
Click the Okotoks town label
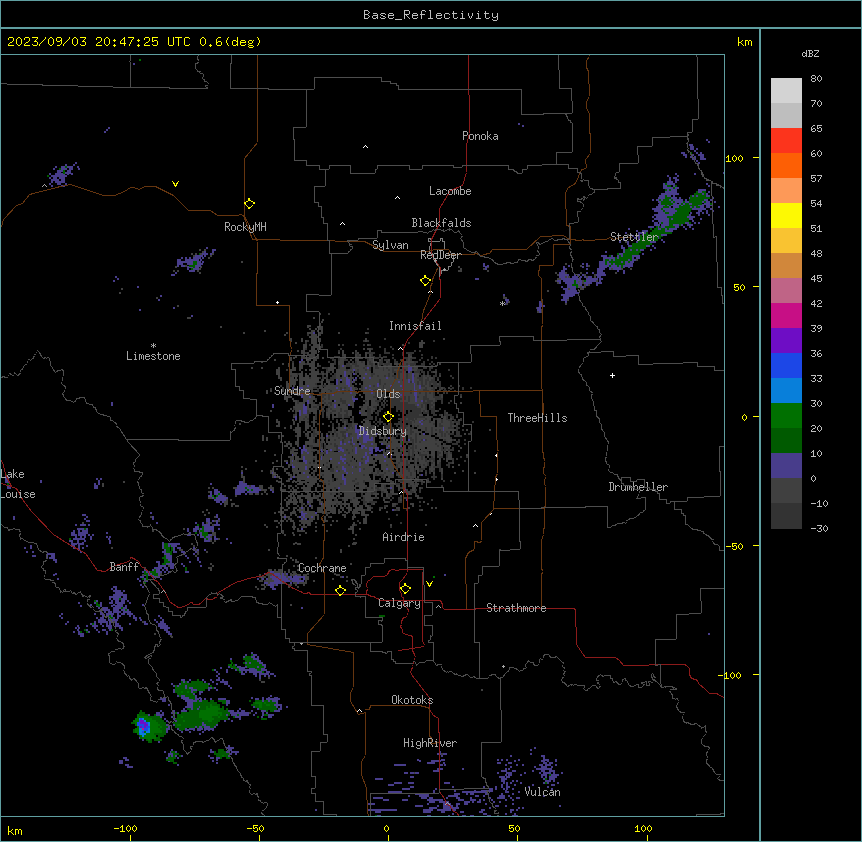(412, 700)
